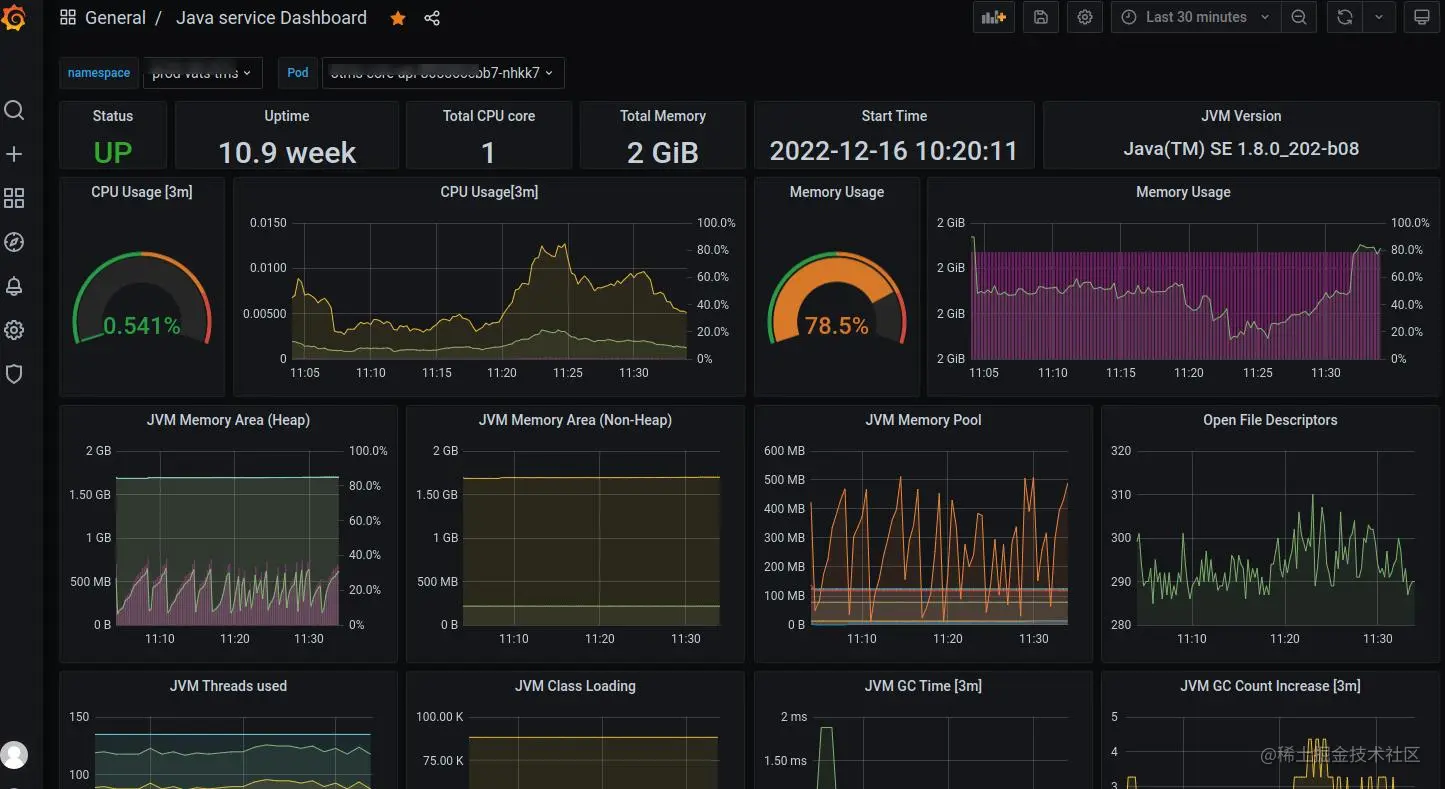The width and height of the screenshot is (1445, 789).
Task: Open the CPU Usage [3m] gauge panel title
Action: tap(142, 192)
